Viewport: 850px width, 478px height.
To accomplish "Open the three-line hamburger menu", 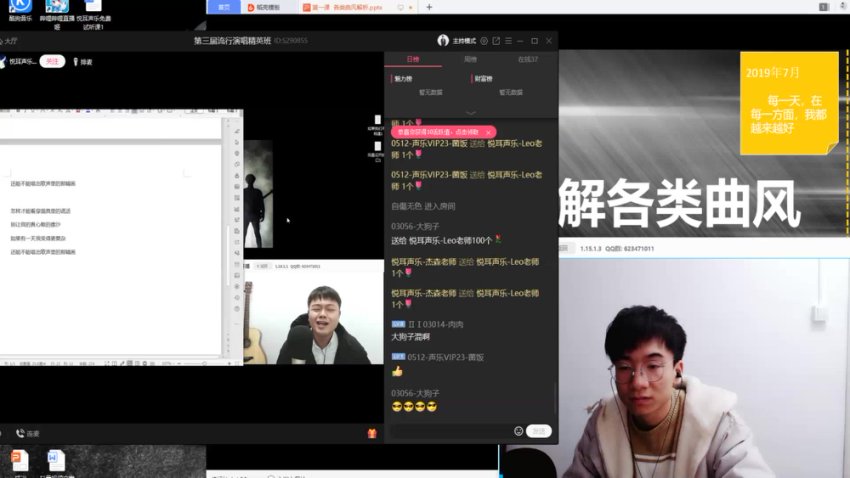I will [x=509, y=41].
